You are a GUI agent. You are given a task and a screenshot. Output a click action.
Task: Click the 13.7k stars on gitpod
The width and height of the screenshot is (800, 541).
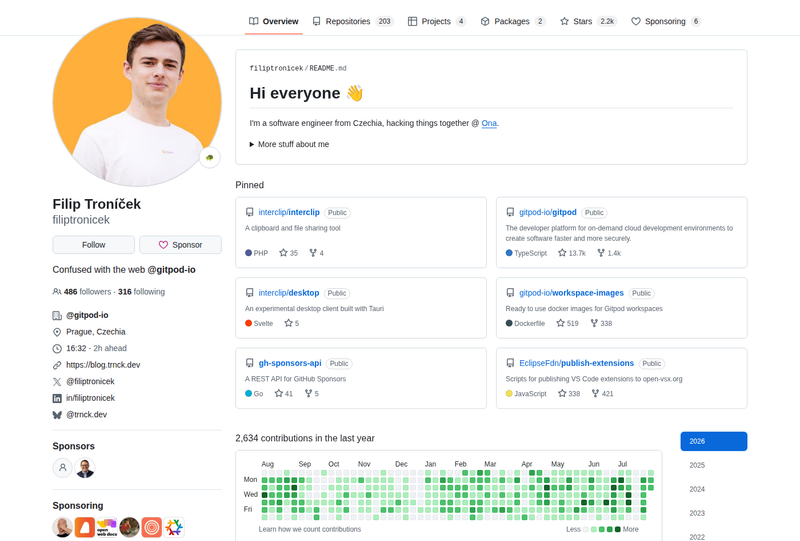pyautogui.click(x=571, y=253)
